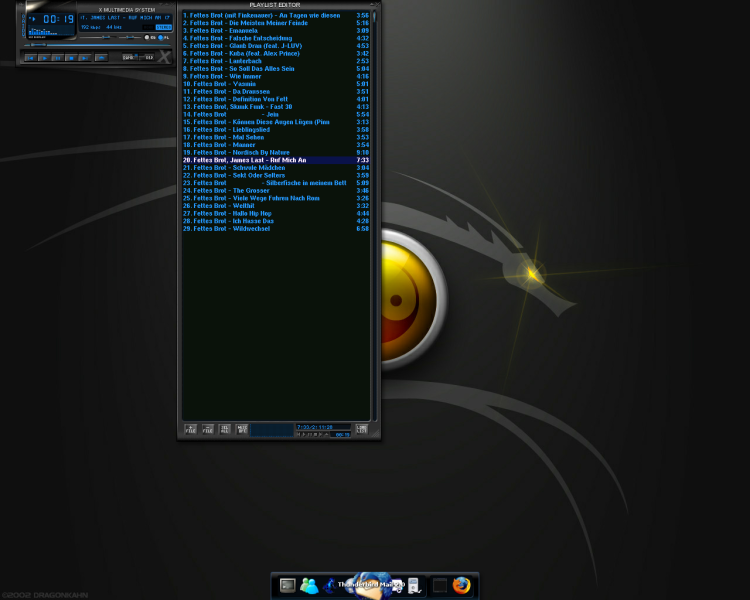Click the balance slider in the player

tap(130, 37)
